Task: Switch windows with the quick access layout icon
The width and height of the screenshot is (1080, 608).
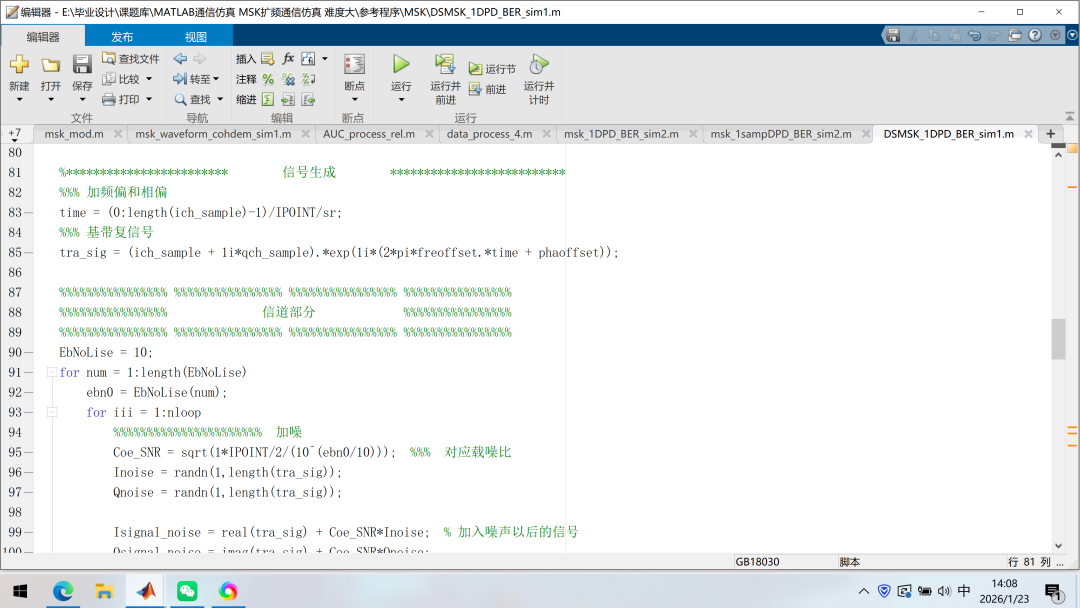Action: click(x=1015, y=35)
